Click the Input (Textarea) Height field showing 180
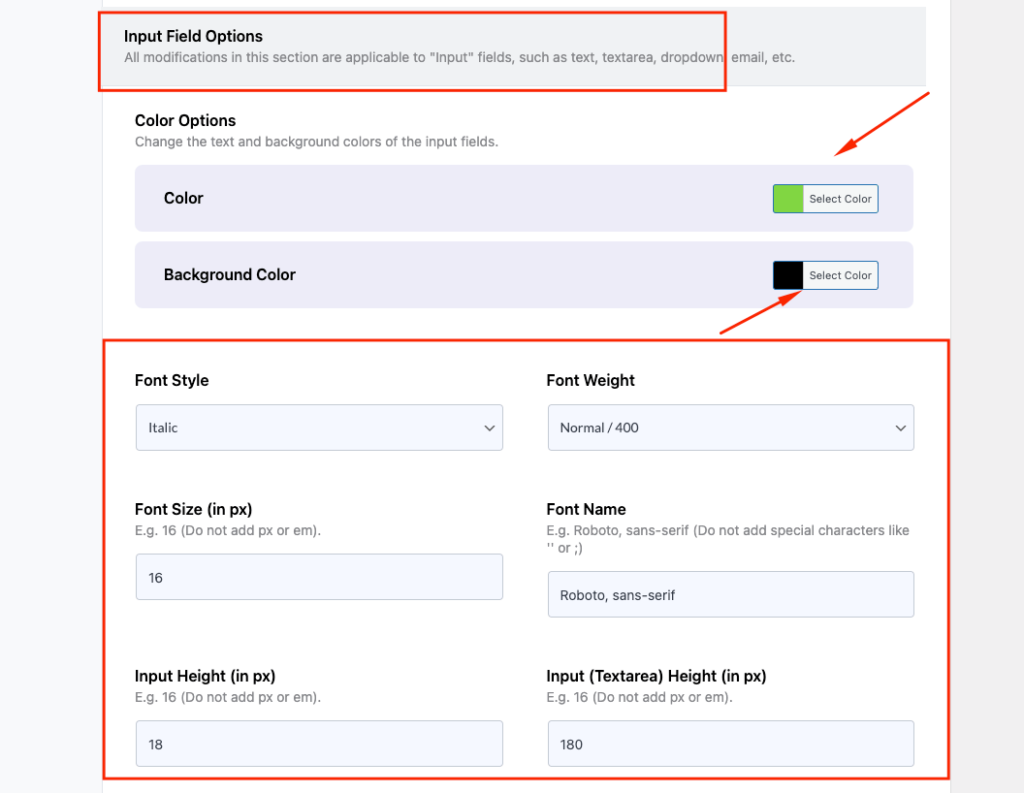The height and width of the screenshot is (793, 1024). pos(730,744)
